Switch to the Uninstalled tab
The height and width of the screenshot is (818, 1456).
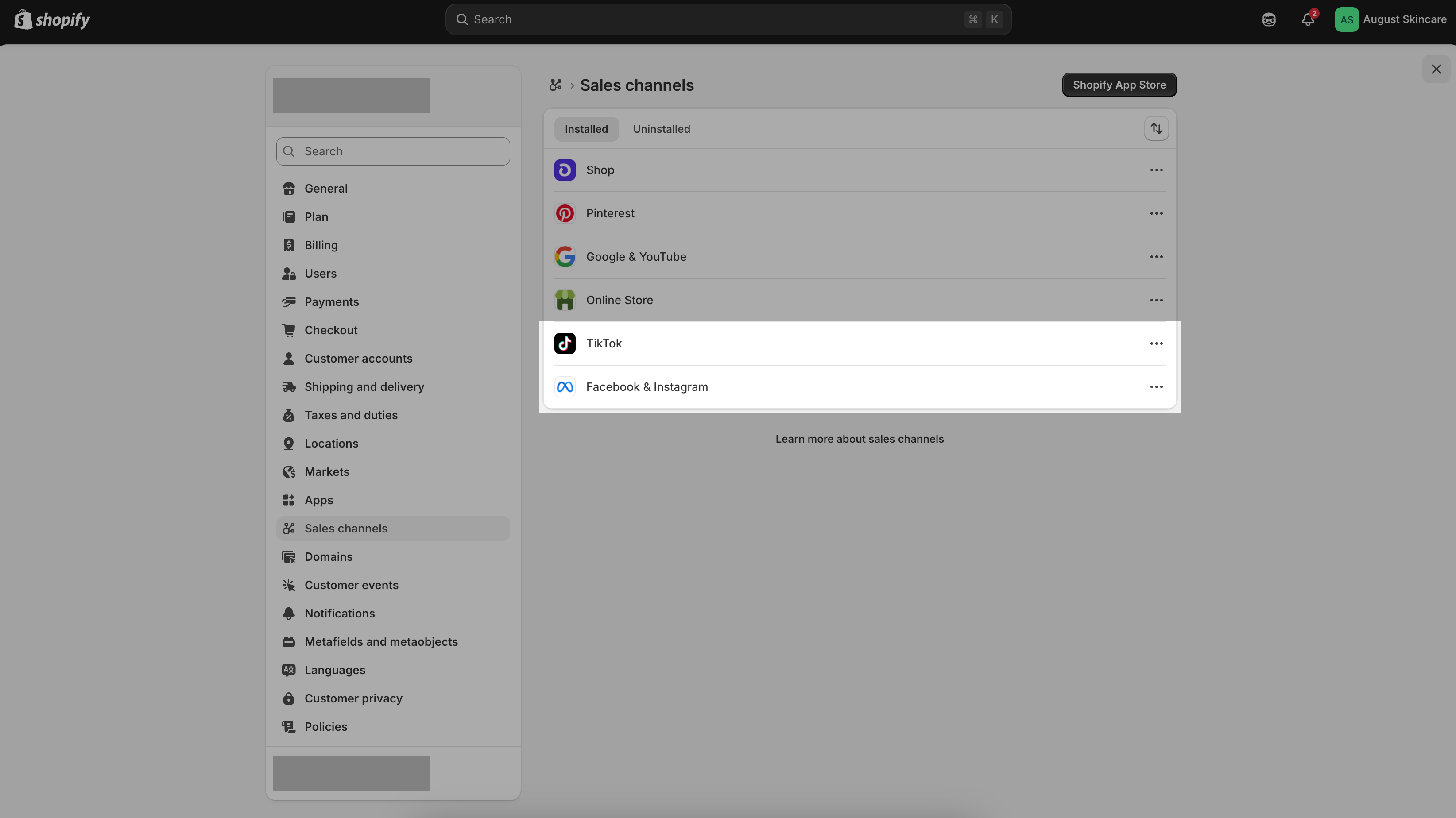click(661, 129)
